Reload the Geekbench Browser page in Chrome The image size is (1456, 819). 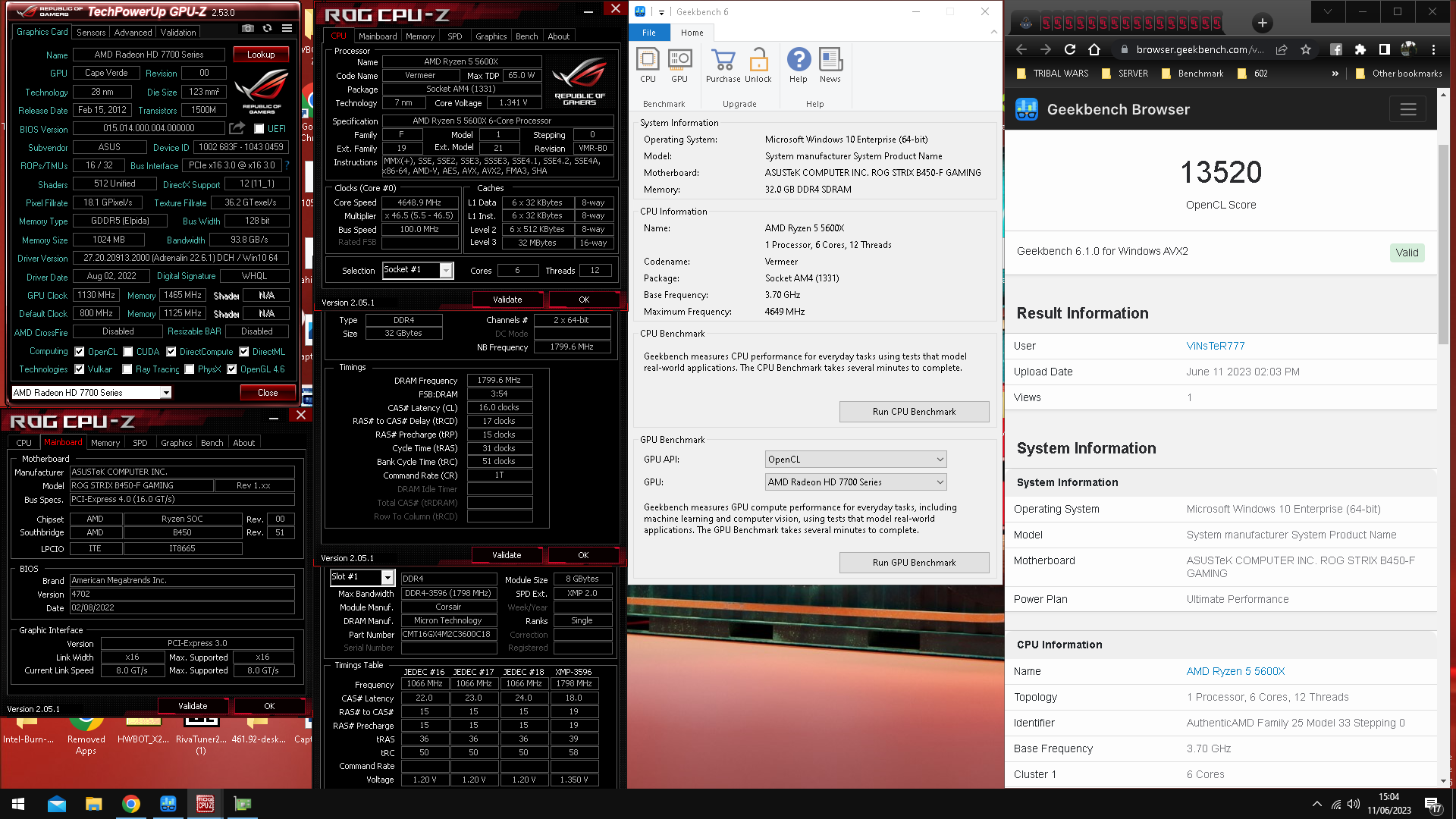pyautogui.click(x=1070, y=49)
